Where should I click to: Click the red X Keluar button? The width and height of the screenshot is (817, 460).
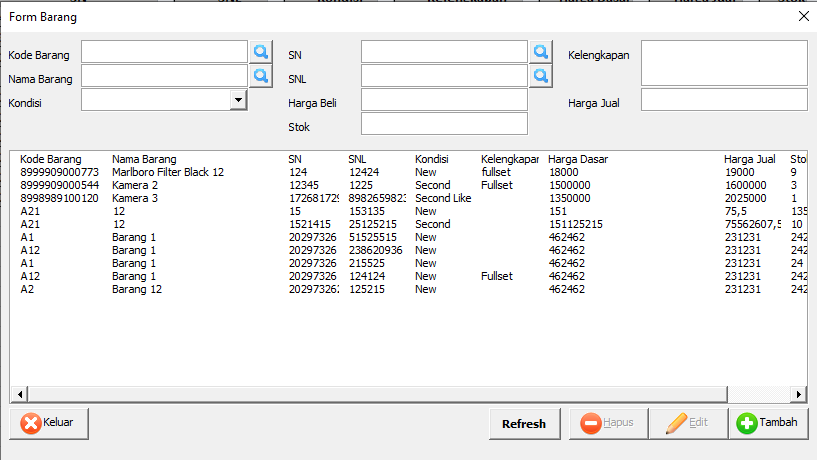pyautogui.click(x=43, y=423)
